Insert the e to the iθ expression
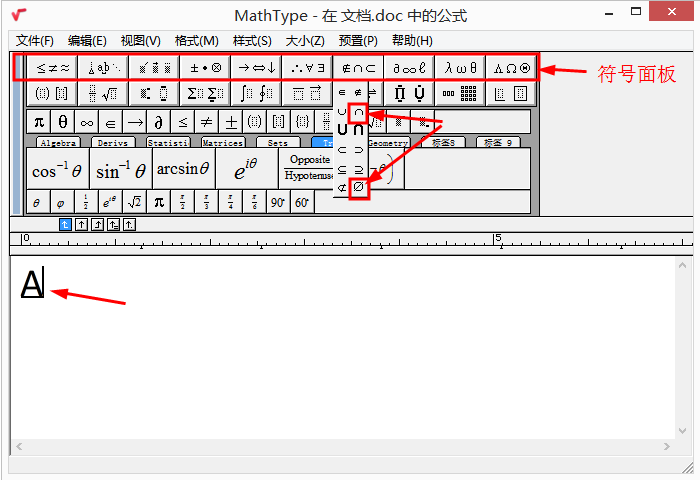This screenshot has width=700, height=480. click(246, 169)
